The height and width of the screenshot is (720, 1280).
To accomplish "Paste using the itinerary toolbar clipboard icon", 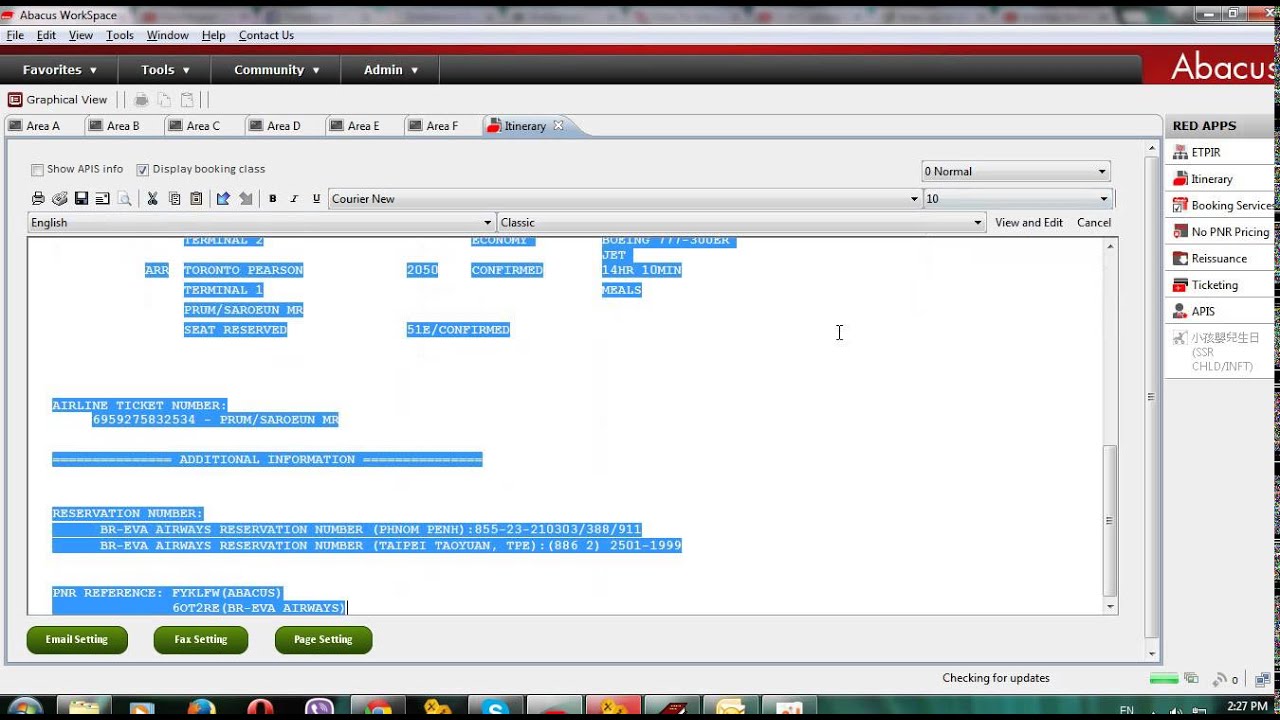I will point(196,199).
